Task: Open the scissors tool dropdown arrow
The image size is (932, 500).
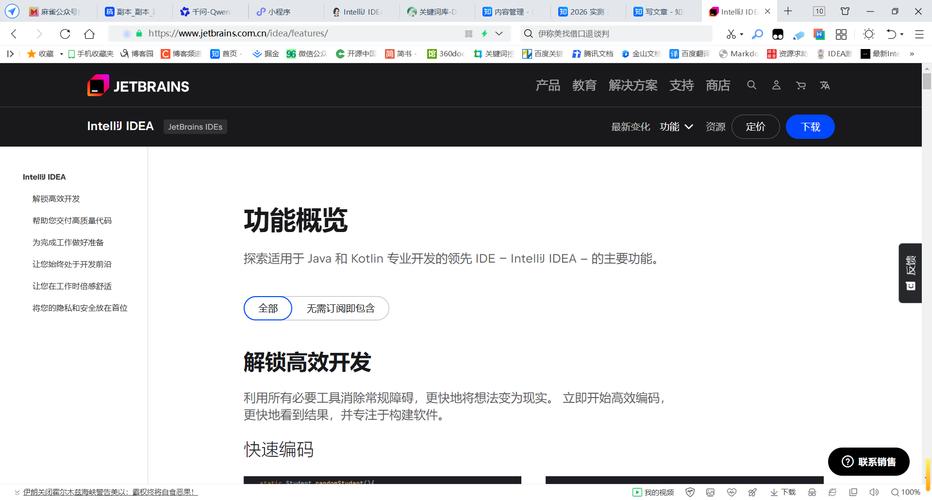Action: [742, 34]
